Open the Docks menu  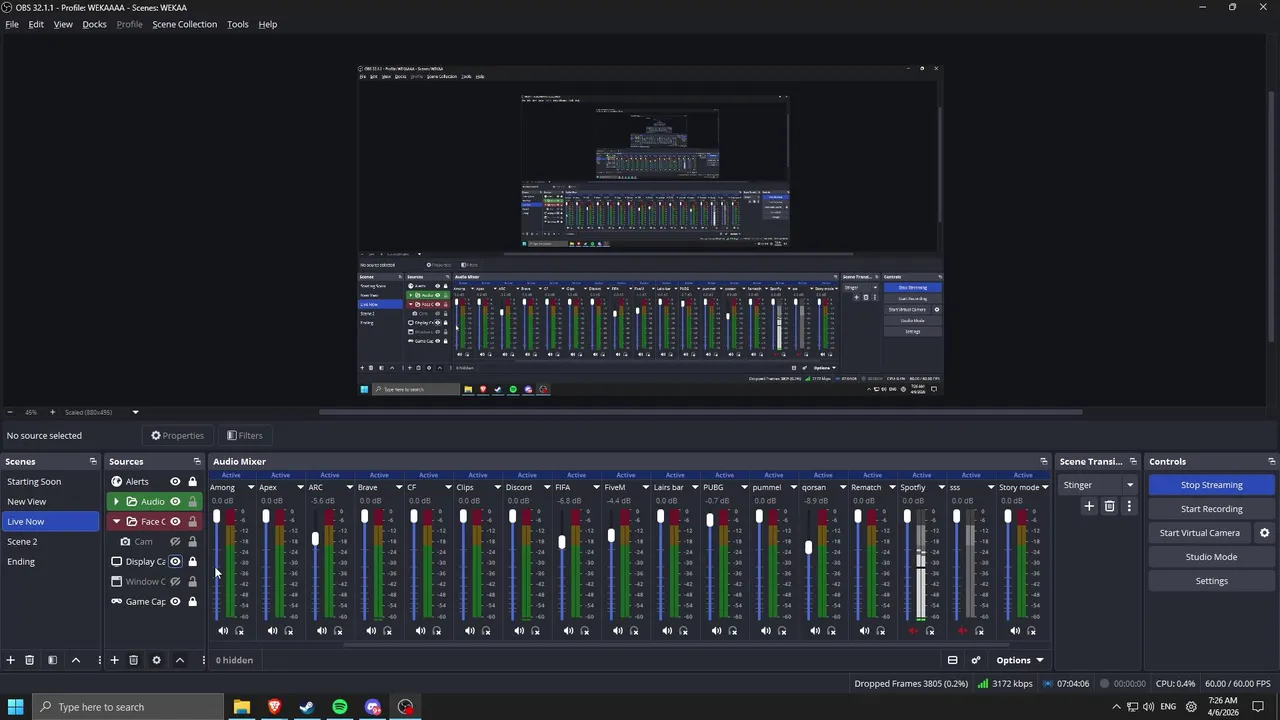[x=94, y=24]
